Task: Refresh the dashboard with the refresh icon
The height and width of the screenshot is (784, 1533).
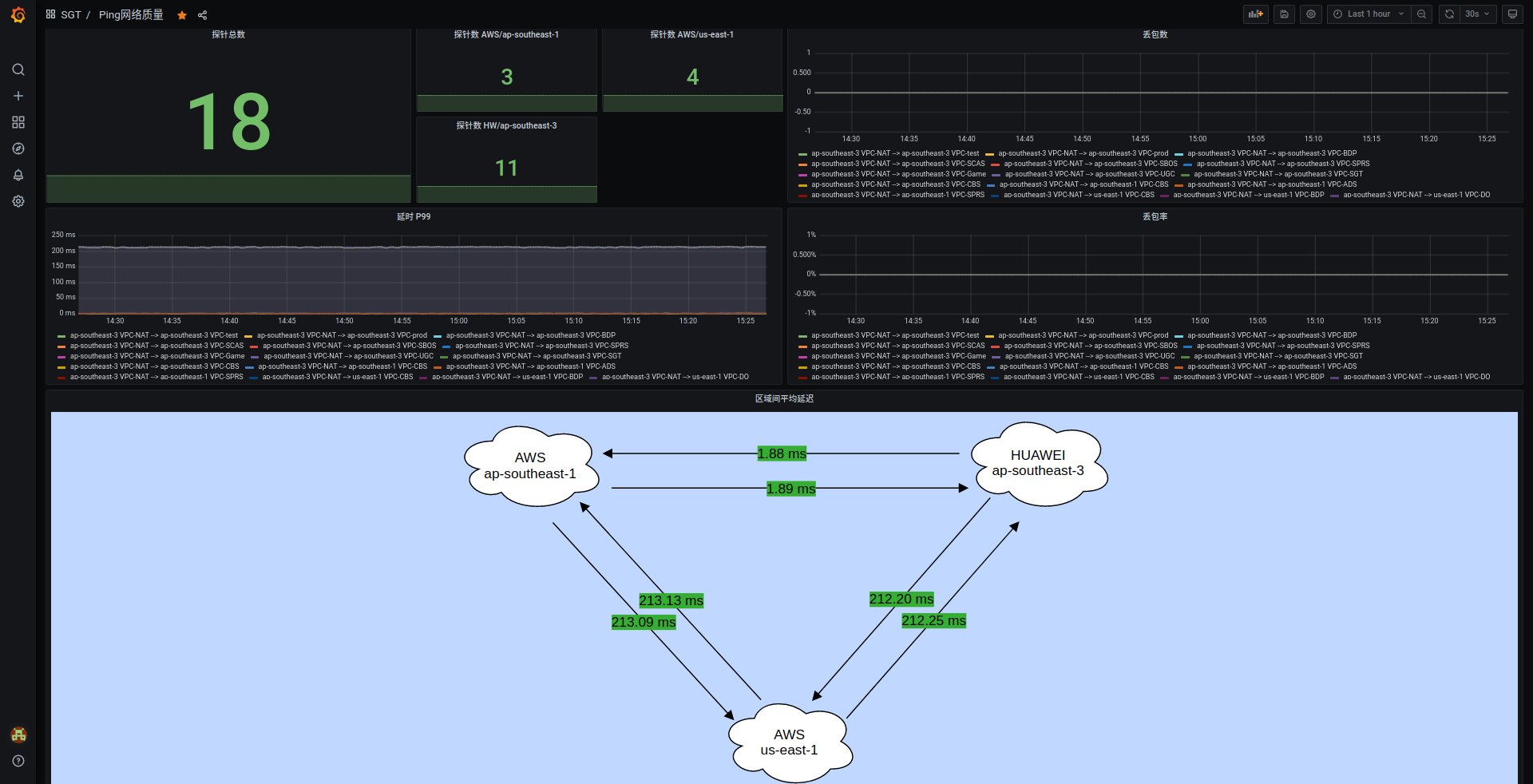Action: click(x=1448, y=14)
